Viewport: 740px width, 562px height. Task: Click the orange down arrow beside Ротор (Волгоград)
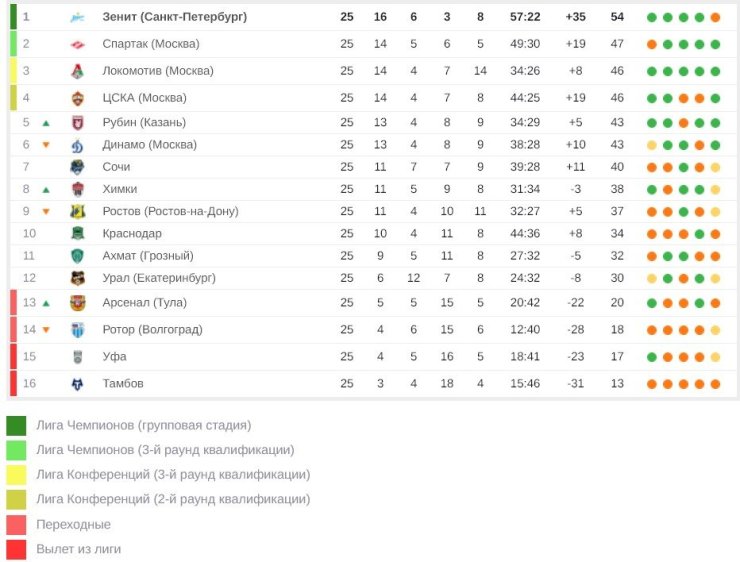click(x=46, y=330)
